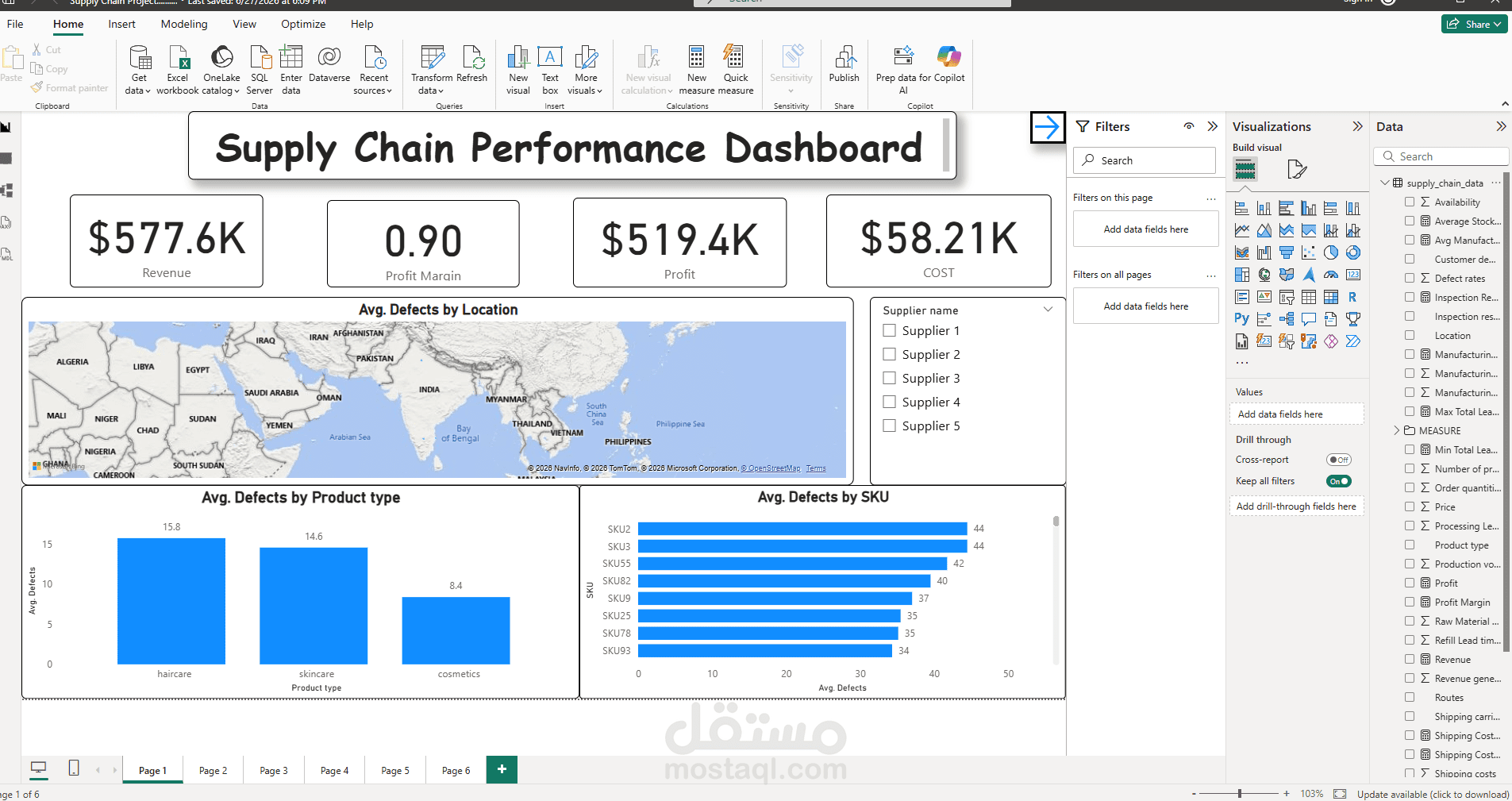Image resolution: width=1512 pixels, height=801 pixels.
Task: Check the Supplier 3 slicer box
Action: 890,378
